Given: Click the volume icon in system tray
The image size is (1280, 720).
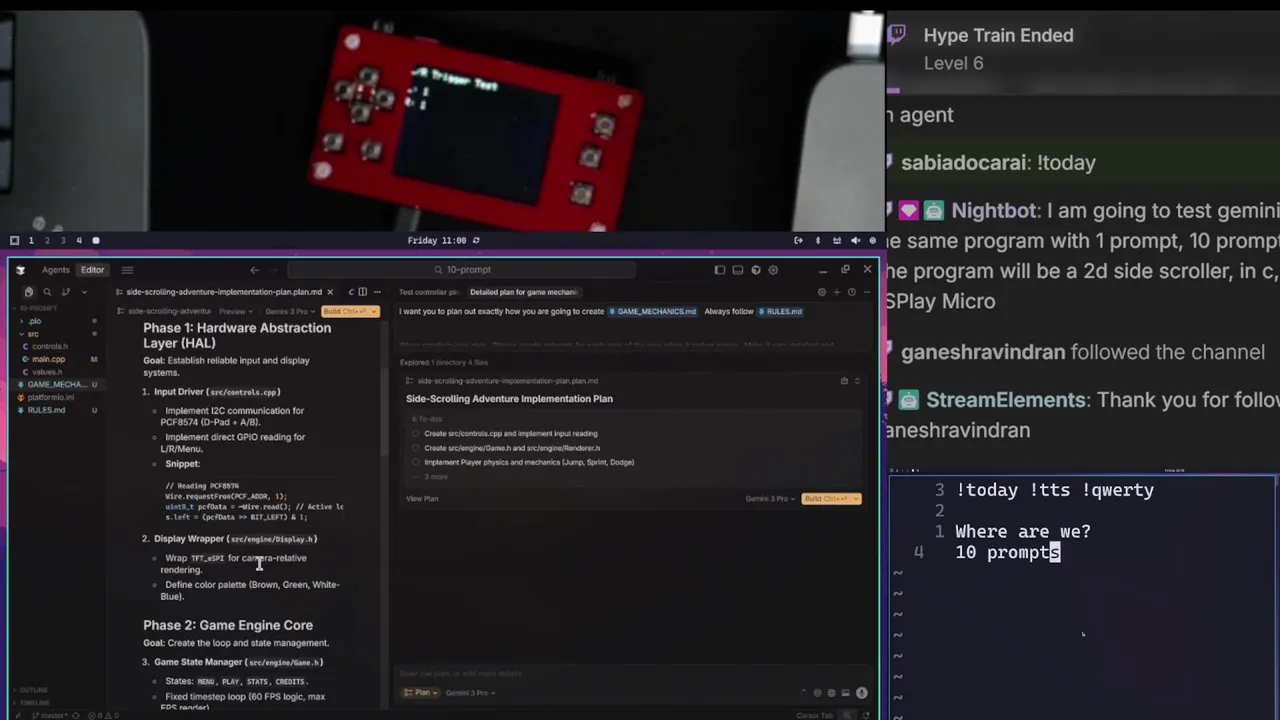Looking at the screenshot, I should tap(855, 240).
